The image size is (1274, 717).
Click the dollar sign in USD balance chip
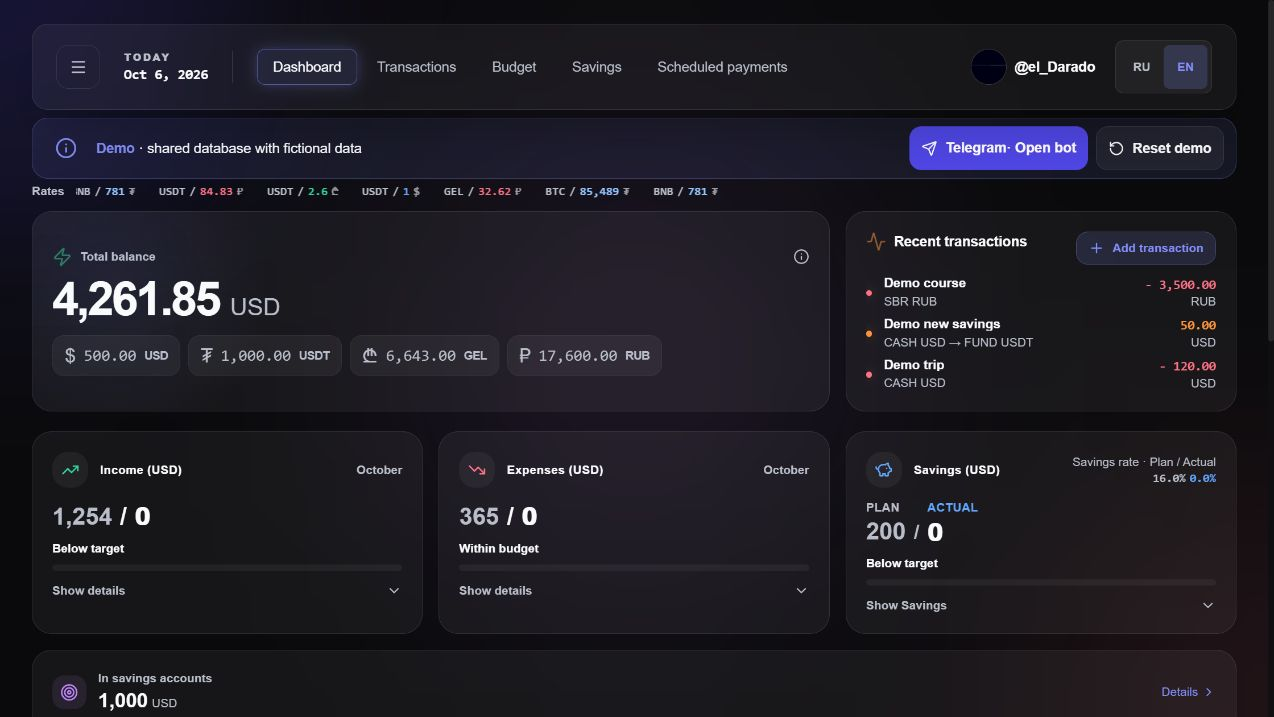70,355
